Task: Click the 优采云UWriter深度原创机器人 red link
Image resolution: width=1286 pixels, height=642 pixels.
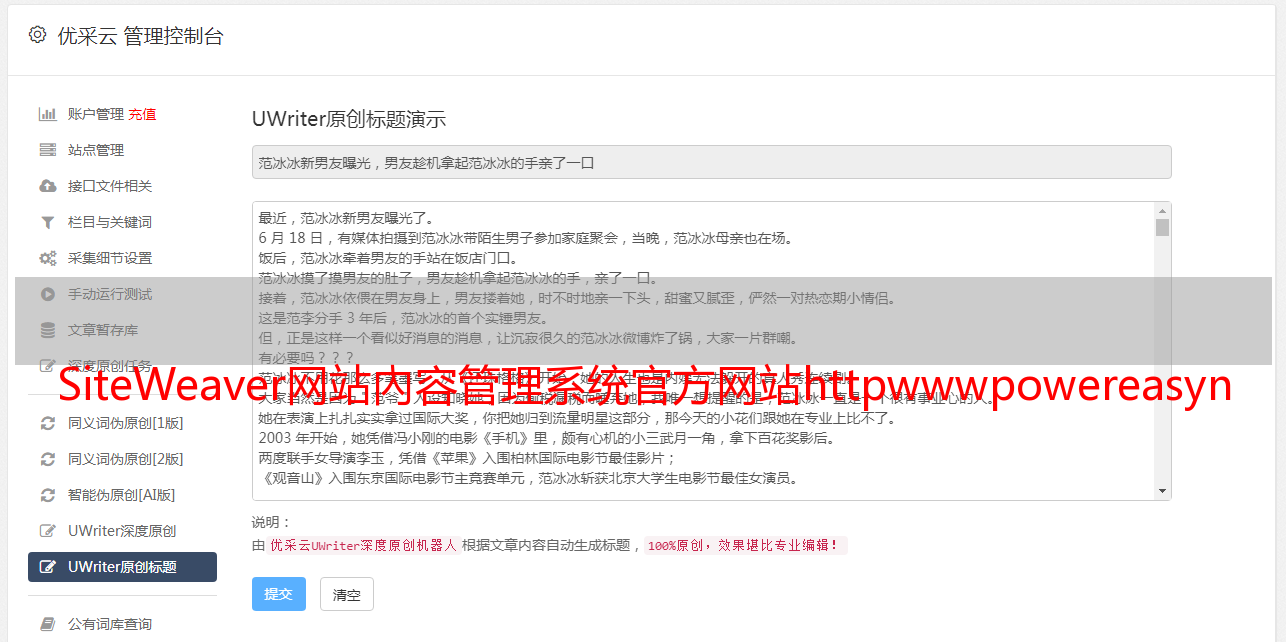Action: tap(363, 546)
